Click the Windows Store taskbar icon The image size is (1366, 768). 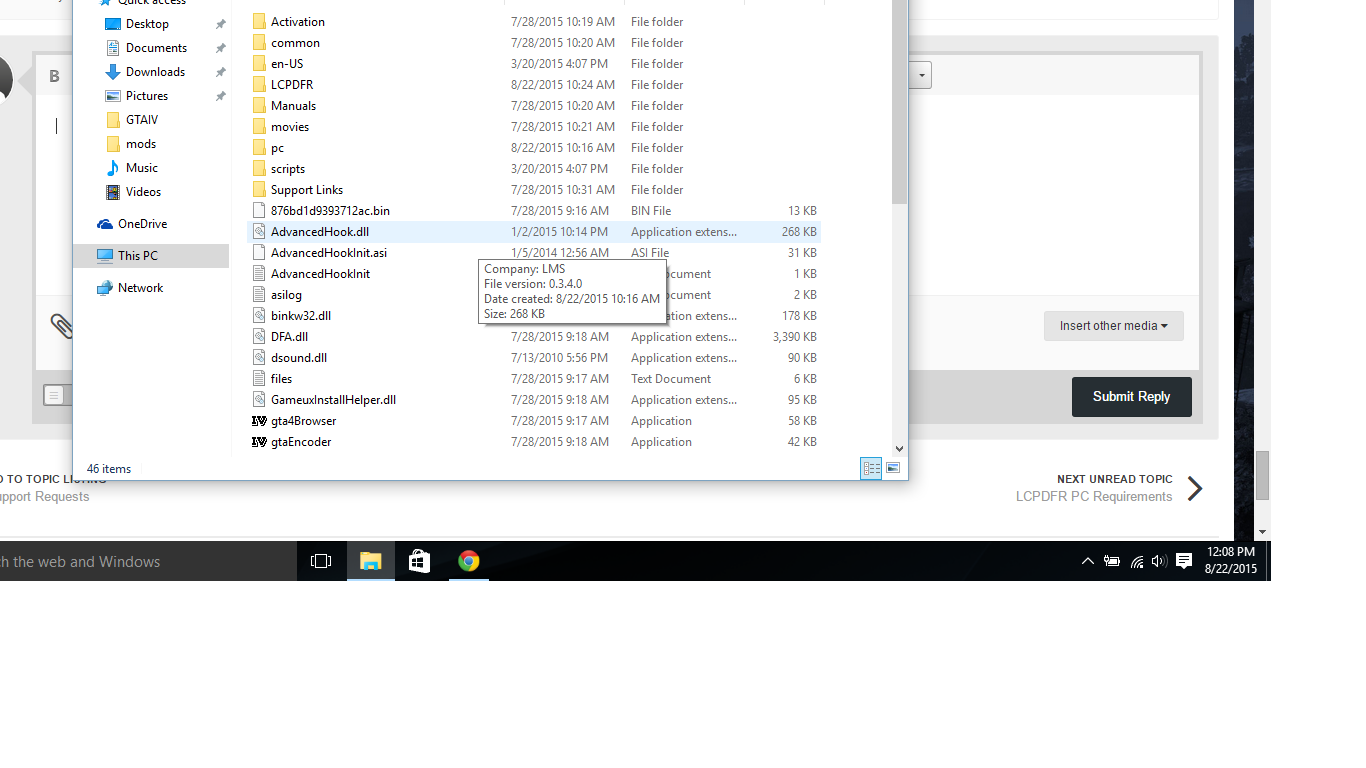tap(419, 561)
